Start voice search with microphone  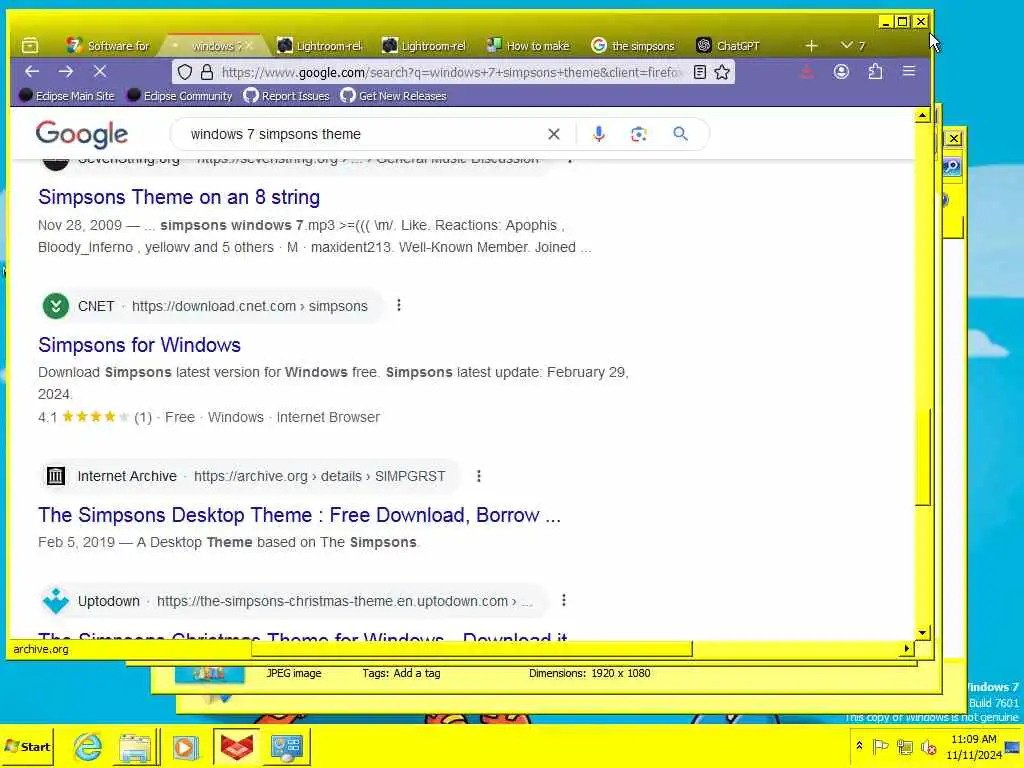[x=598, y=135]
